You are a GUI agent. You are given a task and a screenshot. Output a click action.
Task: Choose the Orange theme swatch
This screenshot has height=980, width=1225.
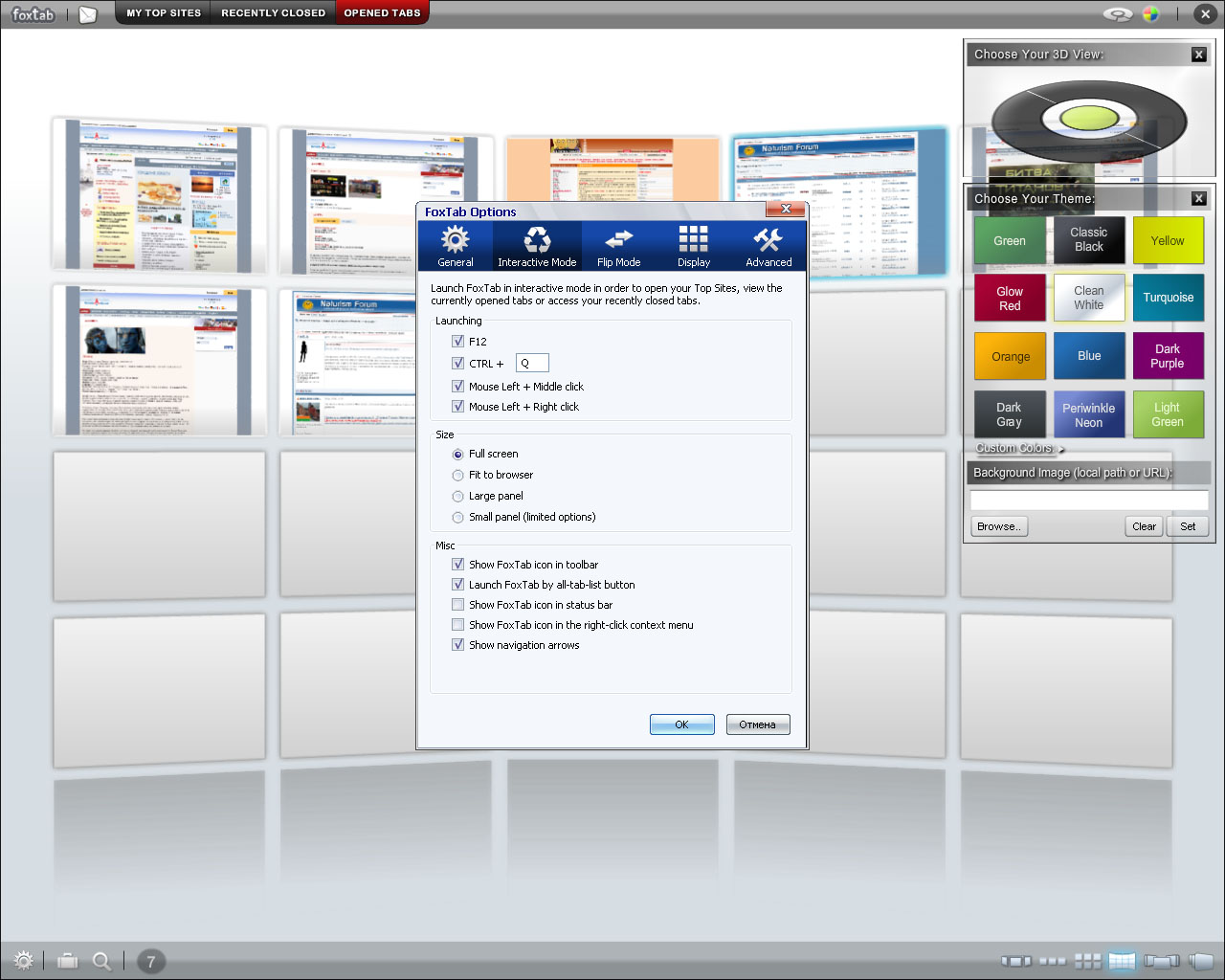(1010, 356)
